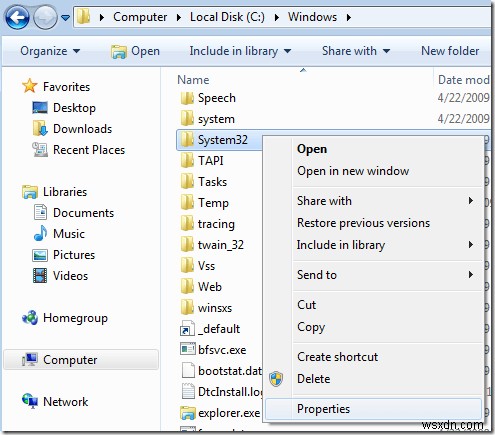495x435 pixels.
Task: Click the Network icon in sidebar
Action: tap(30, 401)
